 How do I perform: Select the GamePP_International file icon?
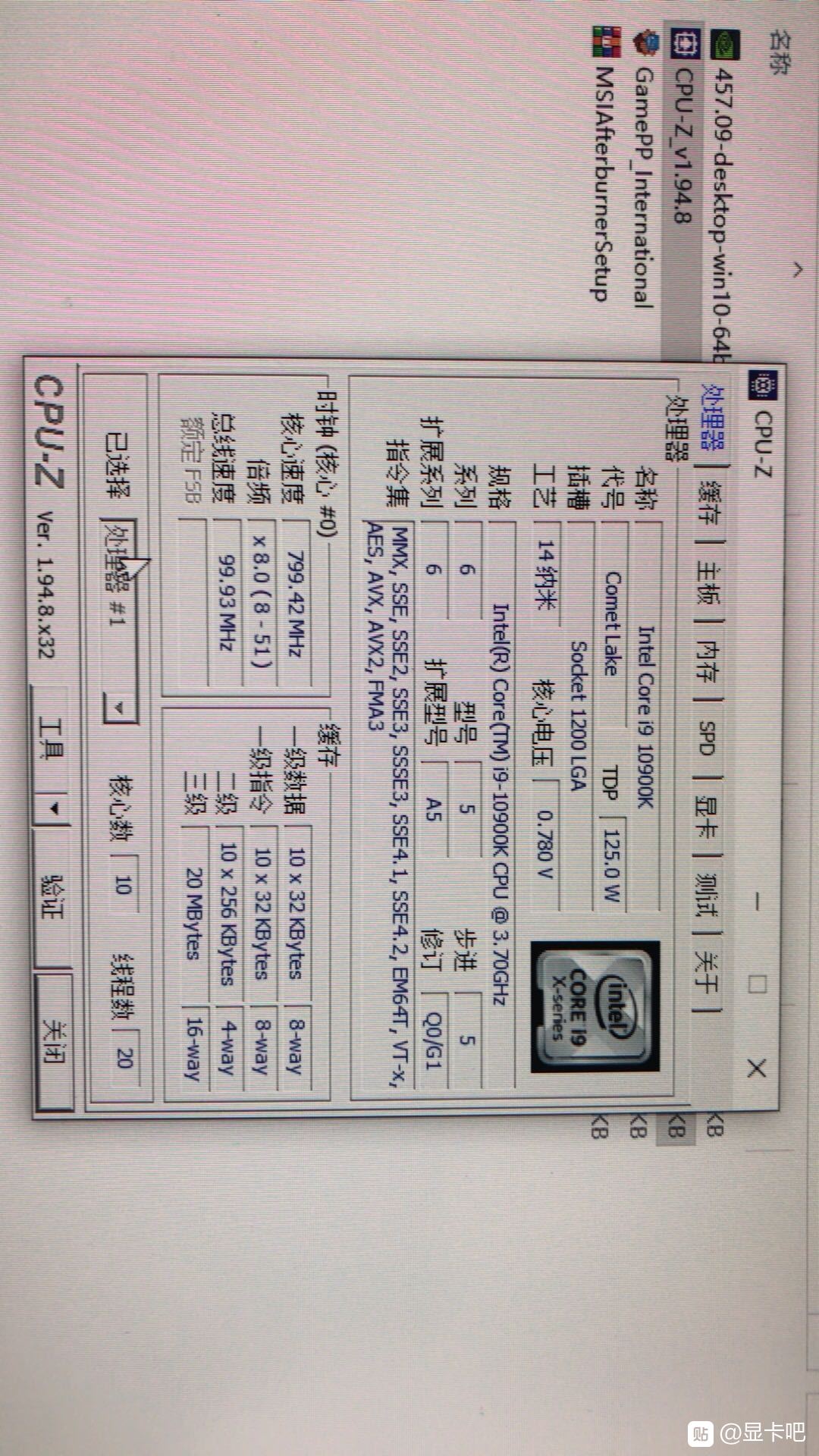tap(645, 42)
